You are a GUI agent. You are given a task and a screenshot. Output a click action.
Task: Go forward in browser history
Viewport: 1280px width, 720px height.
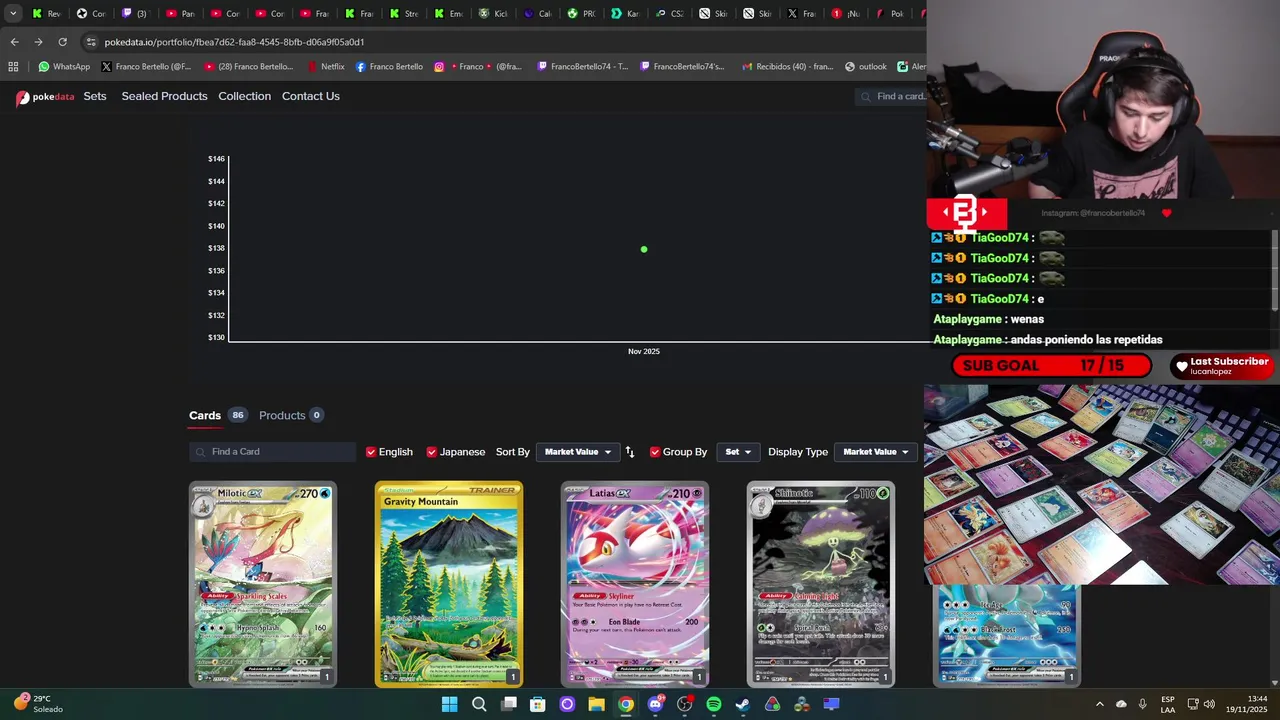point(38,42)
